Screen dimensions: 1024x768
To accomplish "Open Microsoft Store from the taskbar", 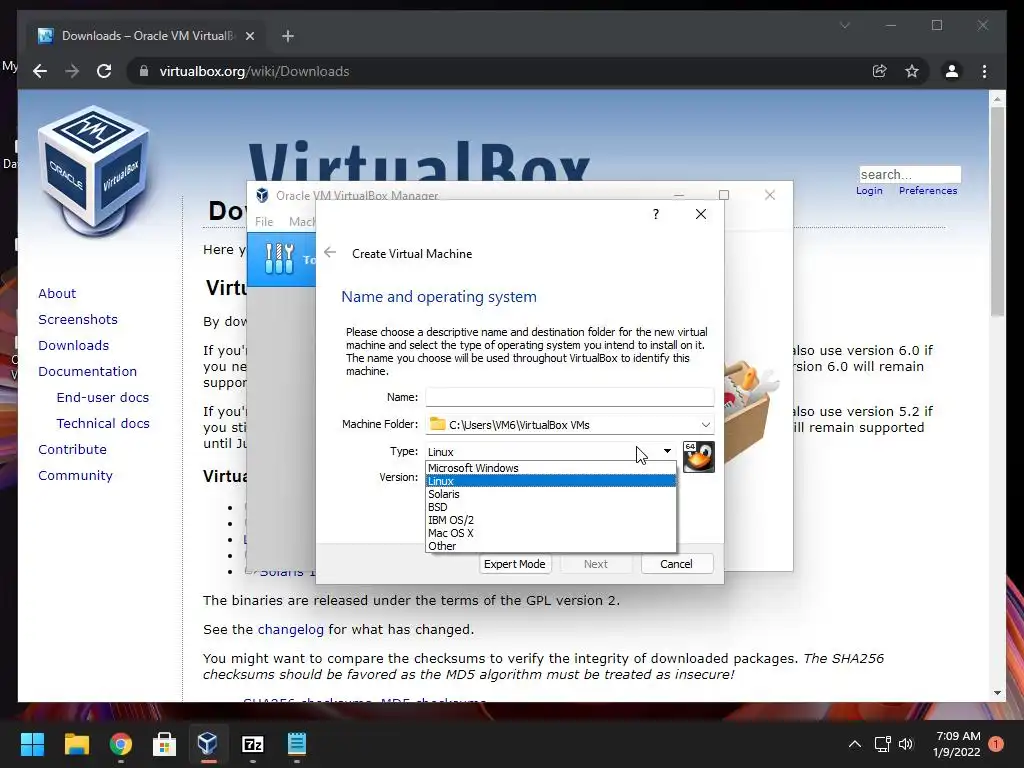I will [165, 744].
